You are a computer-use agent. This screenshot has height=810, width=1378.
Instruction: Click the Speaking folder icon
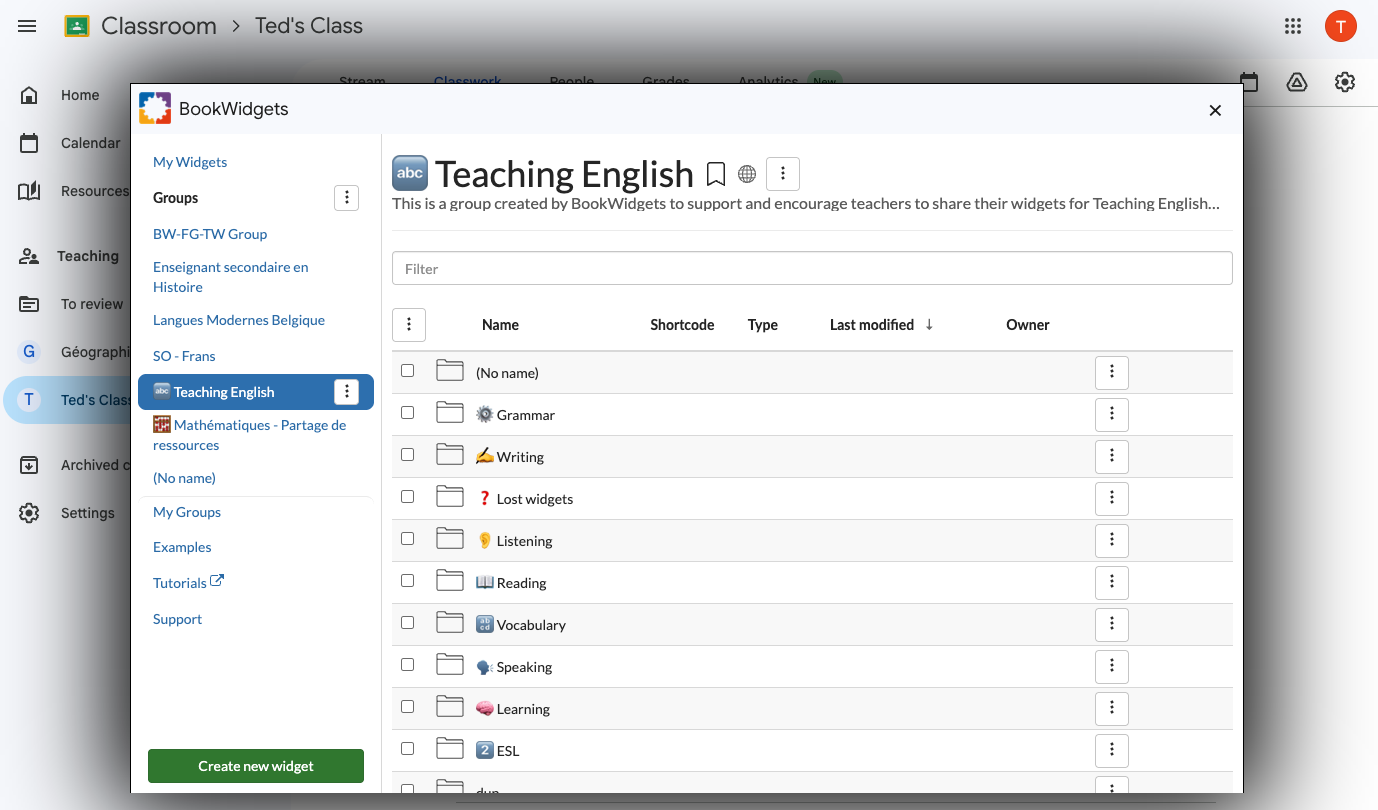click(x=450, y=665)
